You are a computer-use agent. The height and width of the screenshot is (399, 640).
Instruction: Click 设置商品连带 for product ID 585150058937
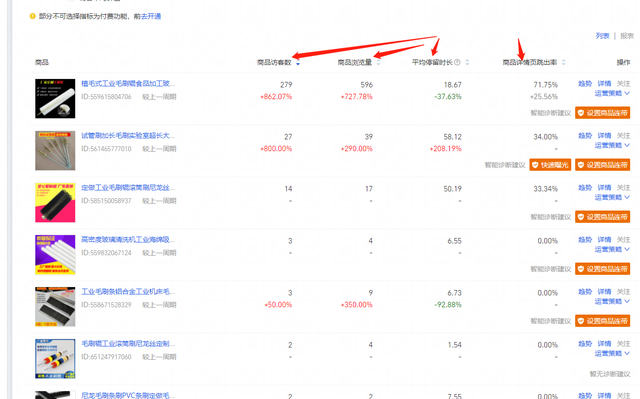[602, 217]
